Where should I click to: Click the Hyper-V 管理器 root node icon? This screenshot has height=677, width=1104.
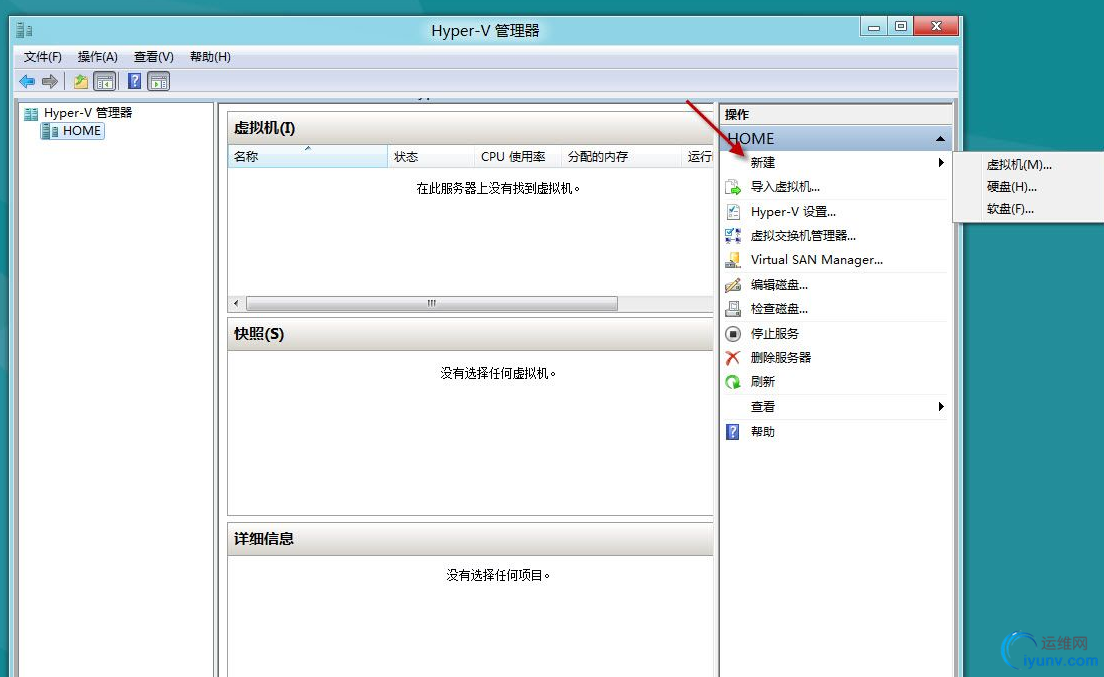(x=31, y=113)
